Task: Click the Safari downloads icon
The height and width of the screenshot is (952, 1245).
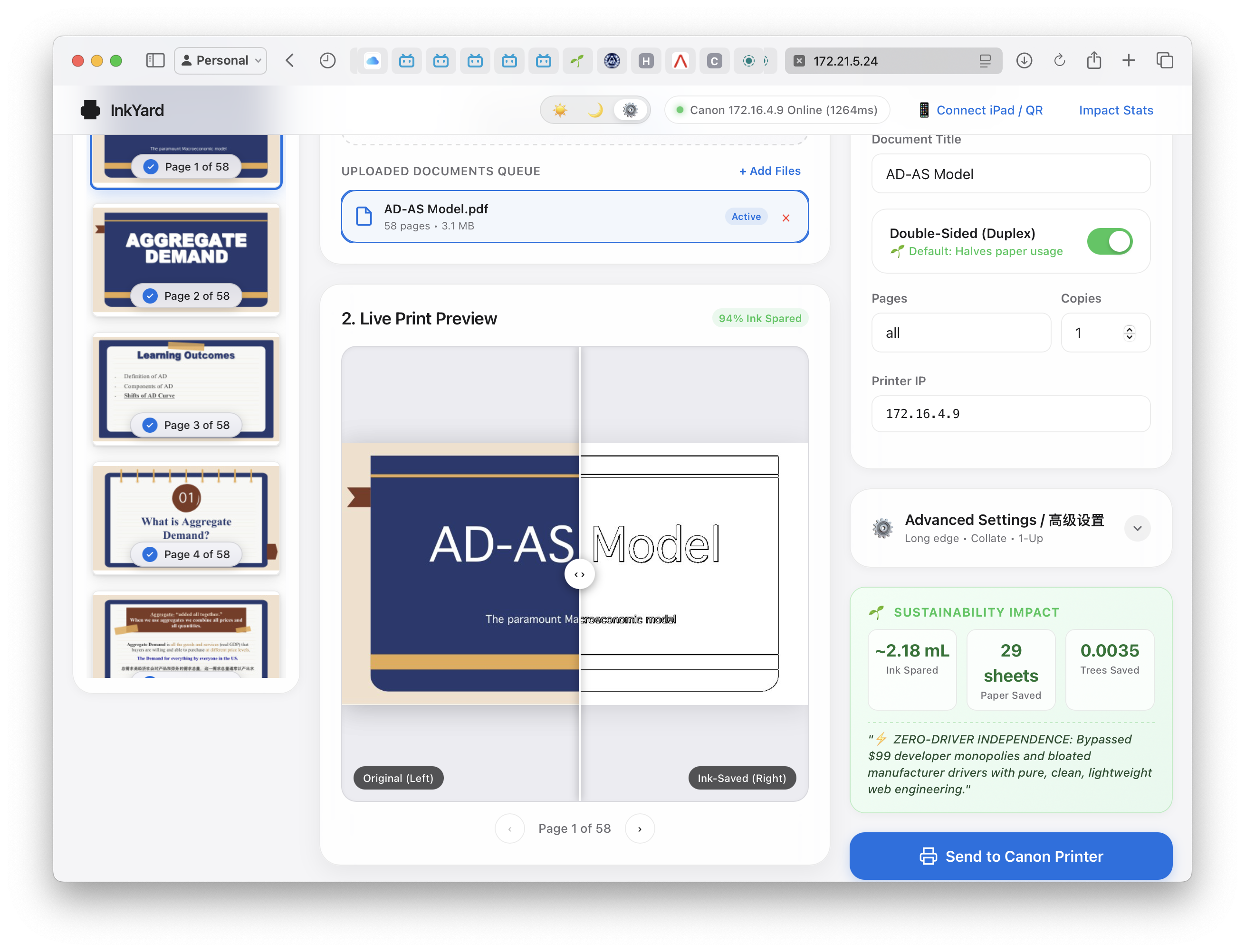Action: (x=1025, y=61)
